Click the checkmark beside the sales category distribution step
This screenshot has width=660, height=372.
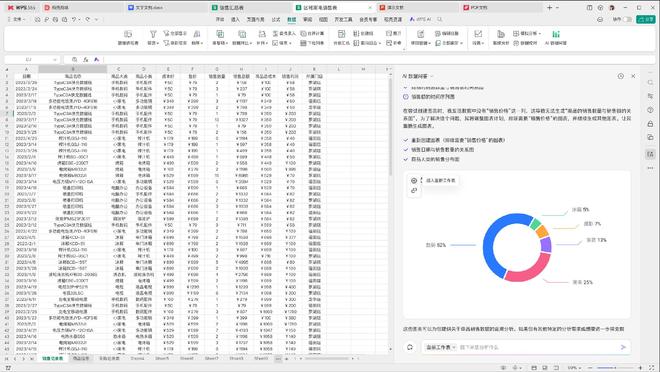(x=406, y=159)
